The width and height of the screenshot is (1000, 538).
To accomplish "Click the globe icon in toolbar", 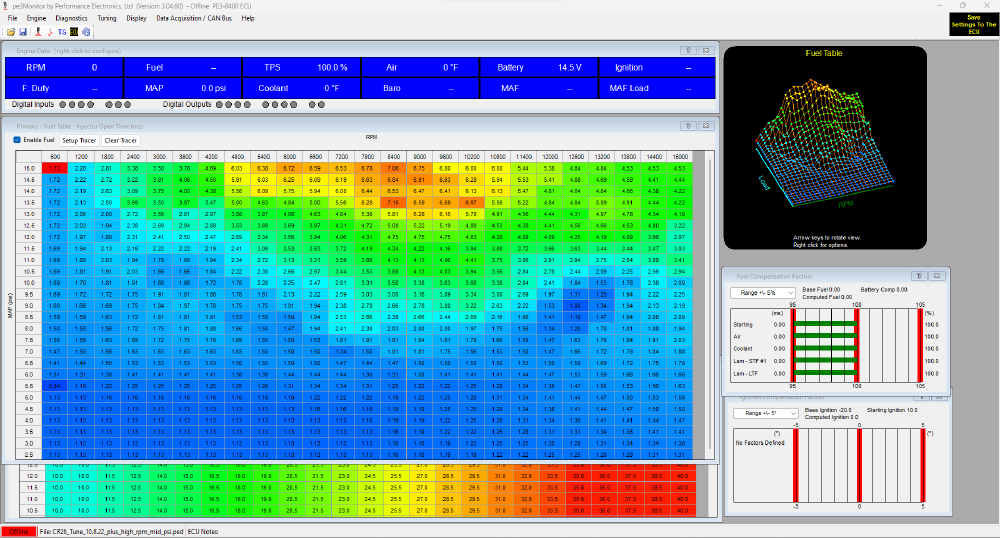I will coord(88,32).
